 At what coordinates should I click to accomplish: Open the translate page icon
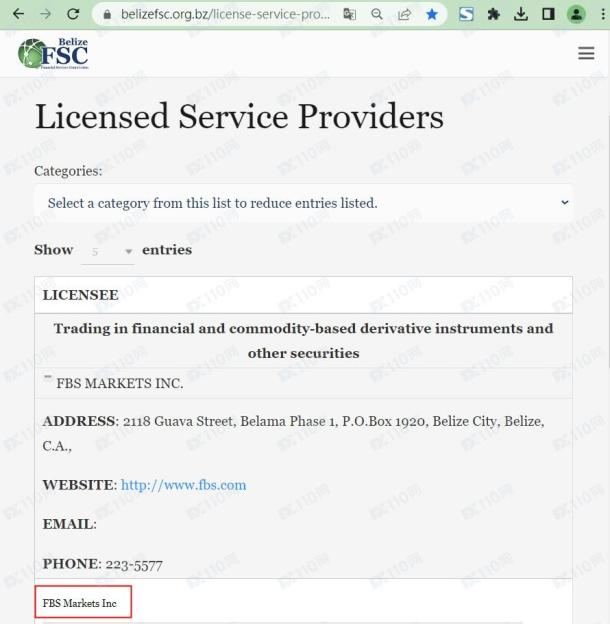[349, 14]
